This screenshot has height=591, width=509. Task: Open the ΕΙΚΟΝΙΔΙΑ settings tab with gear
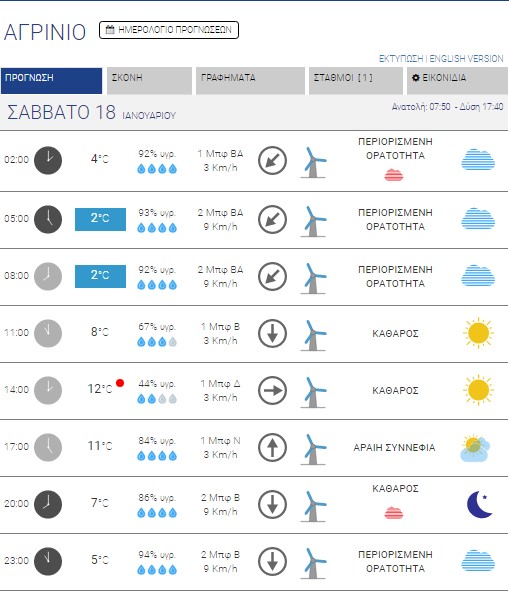pyautogui.click(x=457, y=80)
